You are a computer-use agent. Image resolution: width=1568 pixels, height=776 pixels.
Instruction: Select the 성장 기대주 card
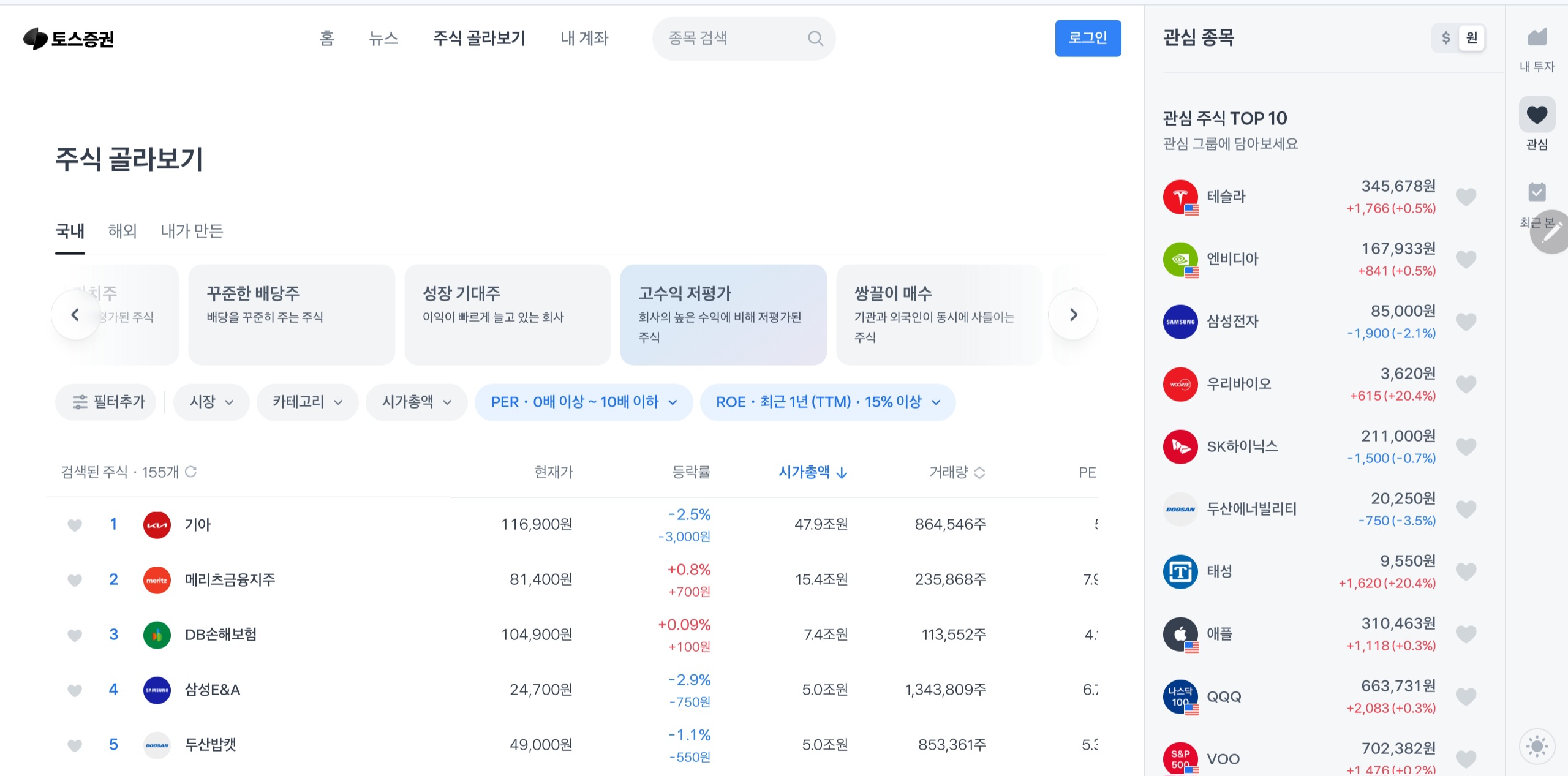pos(507,315)
